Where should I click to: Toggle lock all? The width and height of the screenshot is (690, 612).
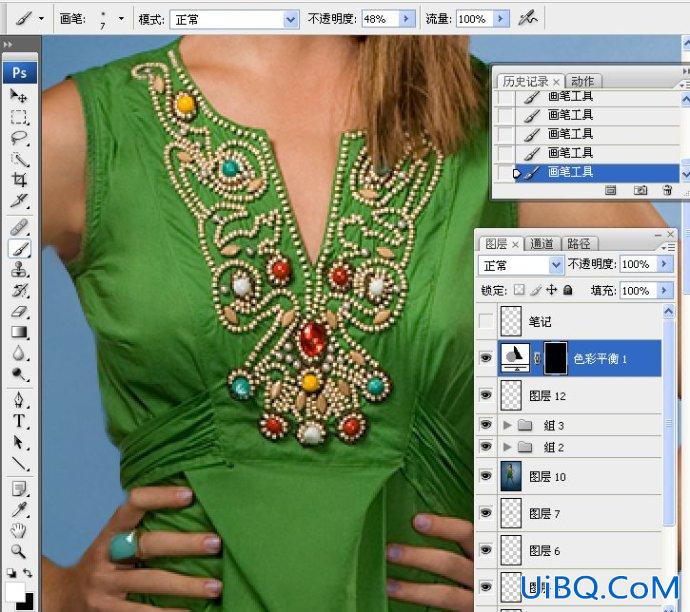[x=568, y=290]
